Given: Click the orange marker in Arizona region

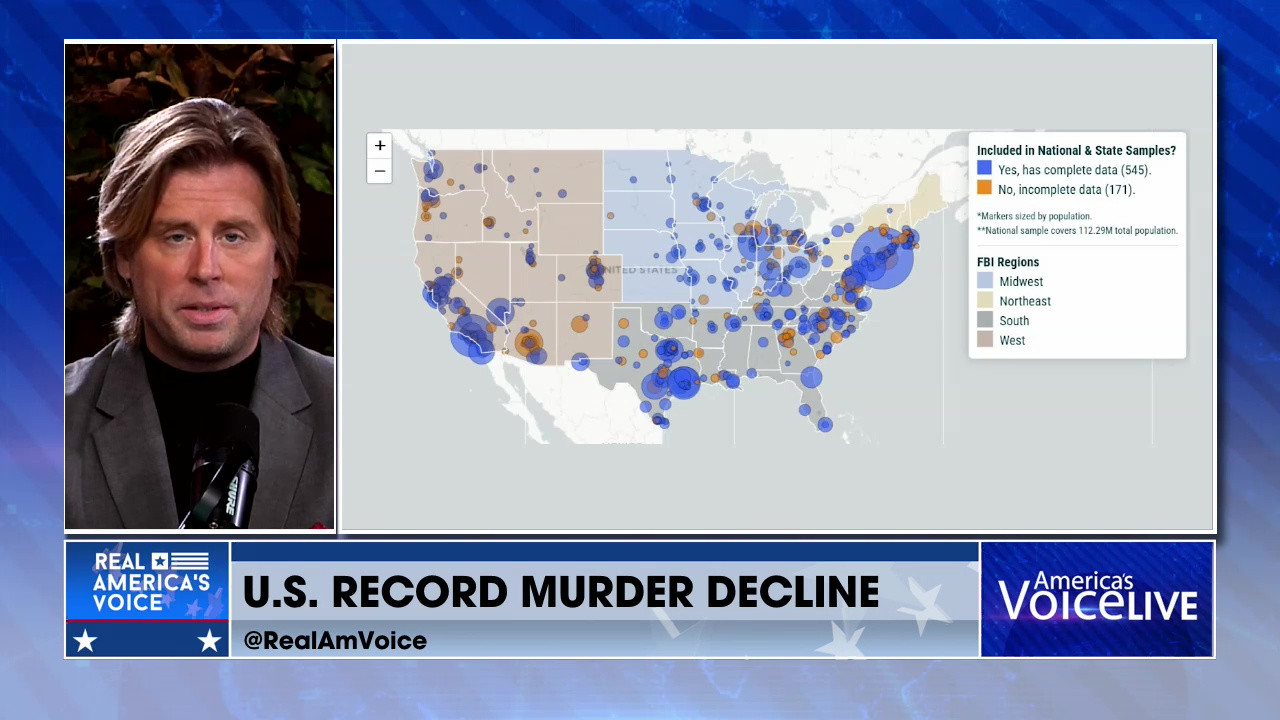Looking at the screenshot, I should (x=530, y=343).
